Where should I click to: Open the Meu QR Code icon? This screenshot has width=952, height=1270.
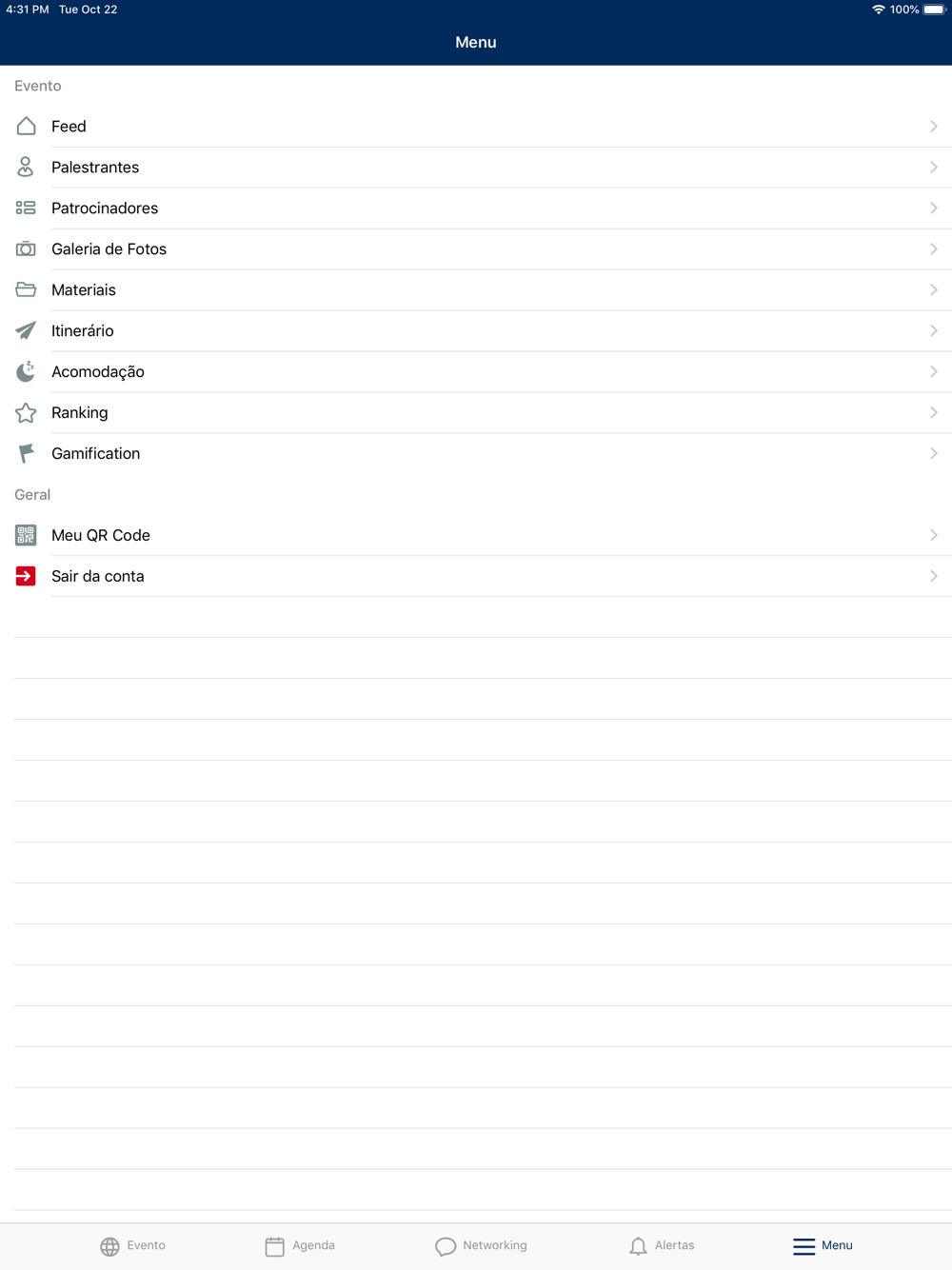click(x=26, y=535)
